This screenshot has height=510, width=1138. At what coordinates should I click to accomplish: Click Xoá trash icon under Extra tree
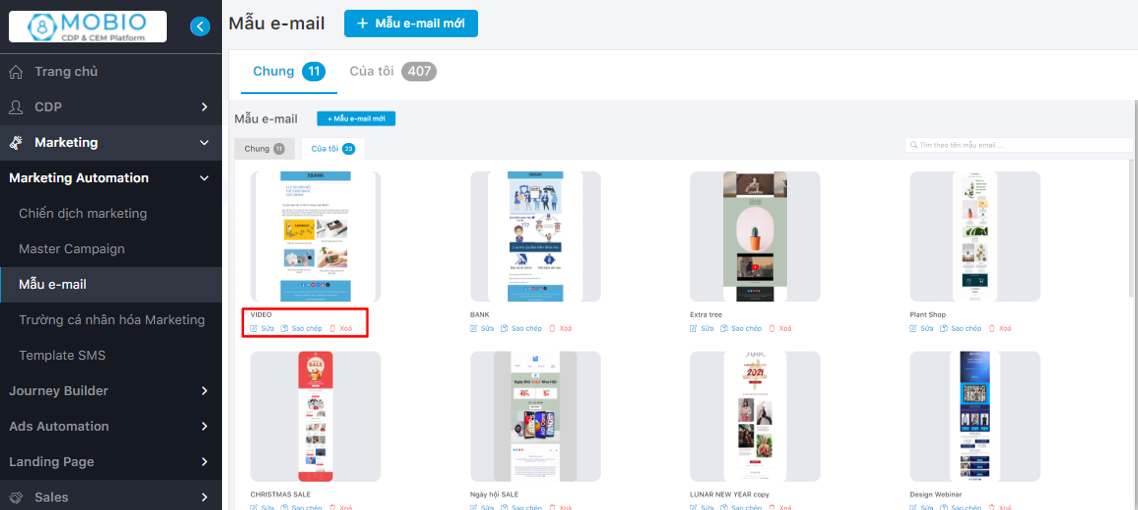click(771, 329)
